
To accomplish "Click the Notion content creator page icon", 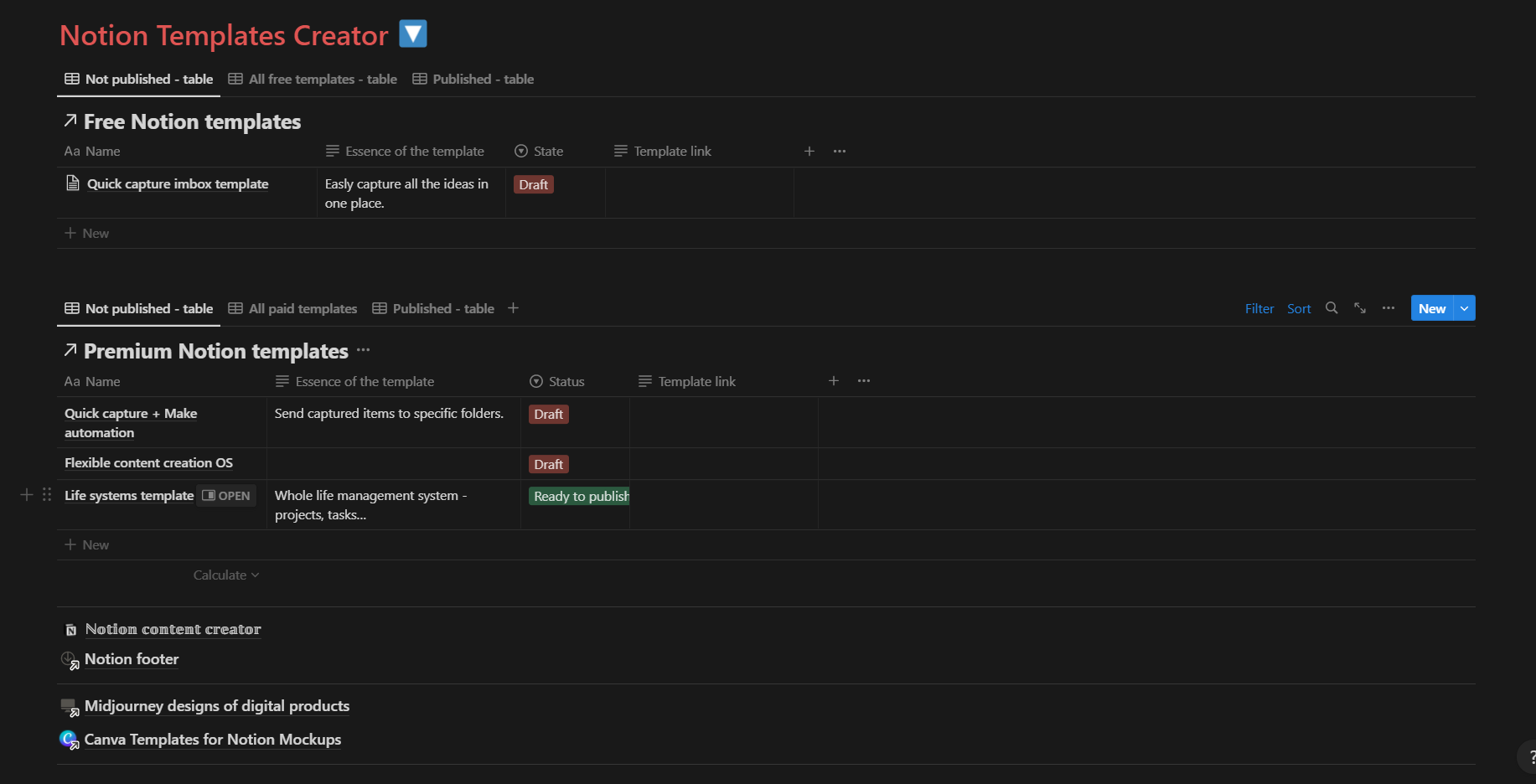I will click(71, 630).
